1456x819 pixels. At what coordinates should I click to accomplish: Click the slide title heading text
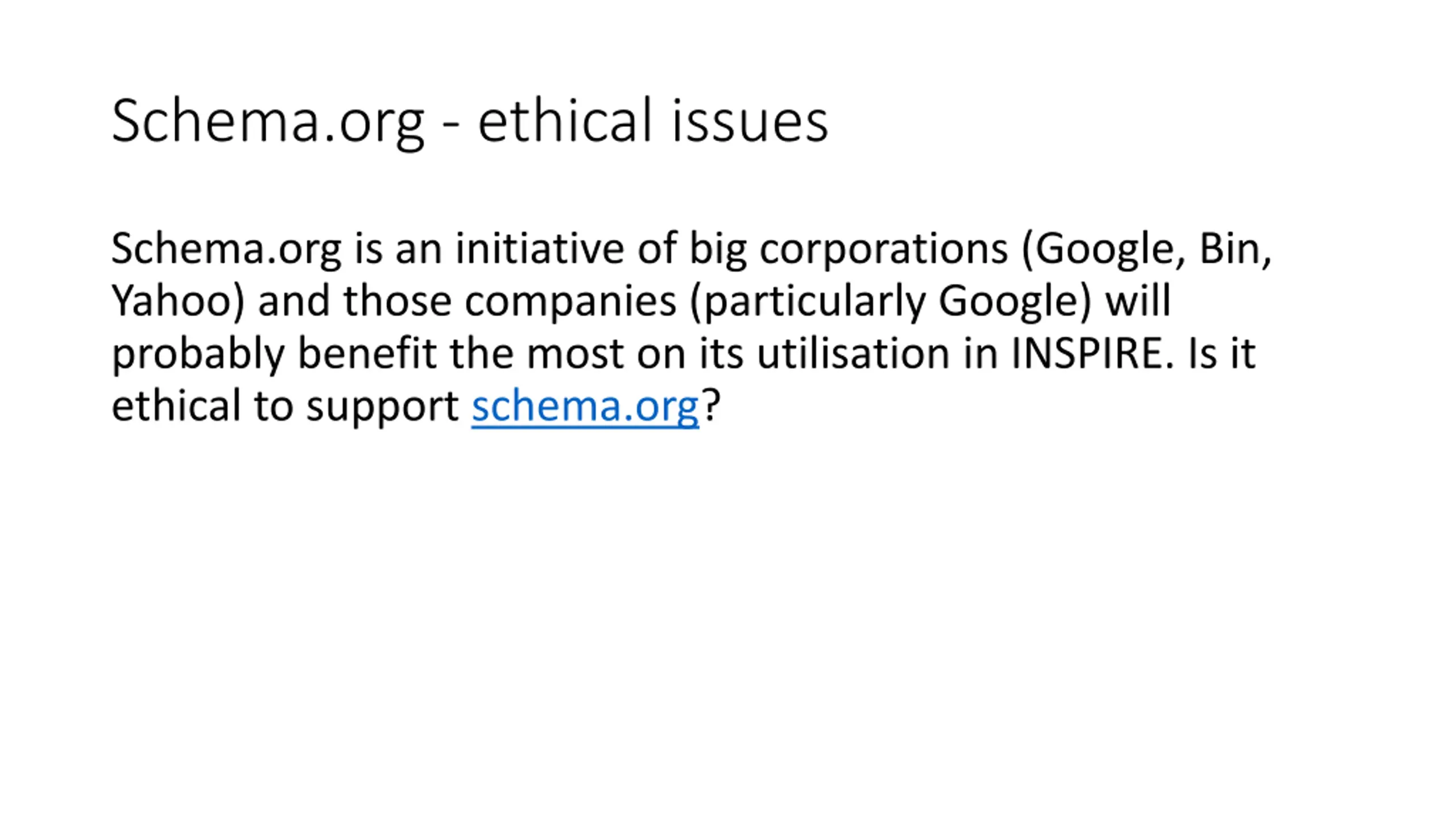coord(469,121)
